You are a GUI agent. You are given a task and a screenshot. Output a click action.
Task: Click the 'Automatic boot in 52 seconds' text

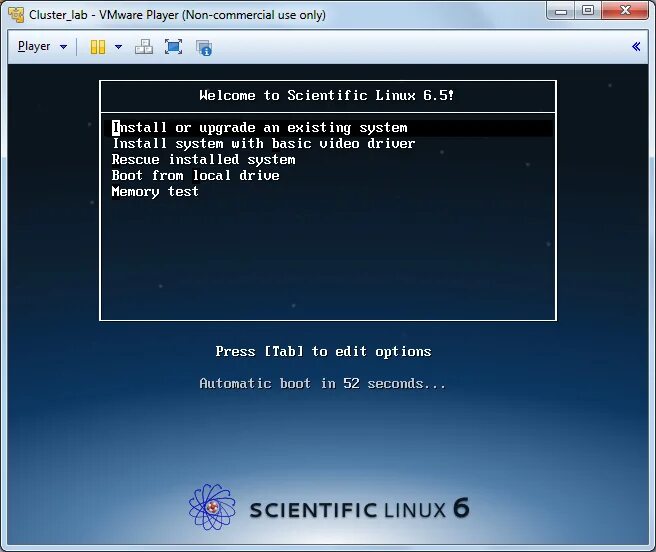tap(323, 383)
